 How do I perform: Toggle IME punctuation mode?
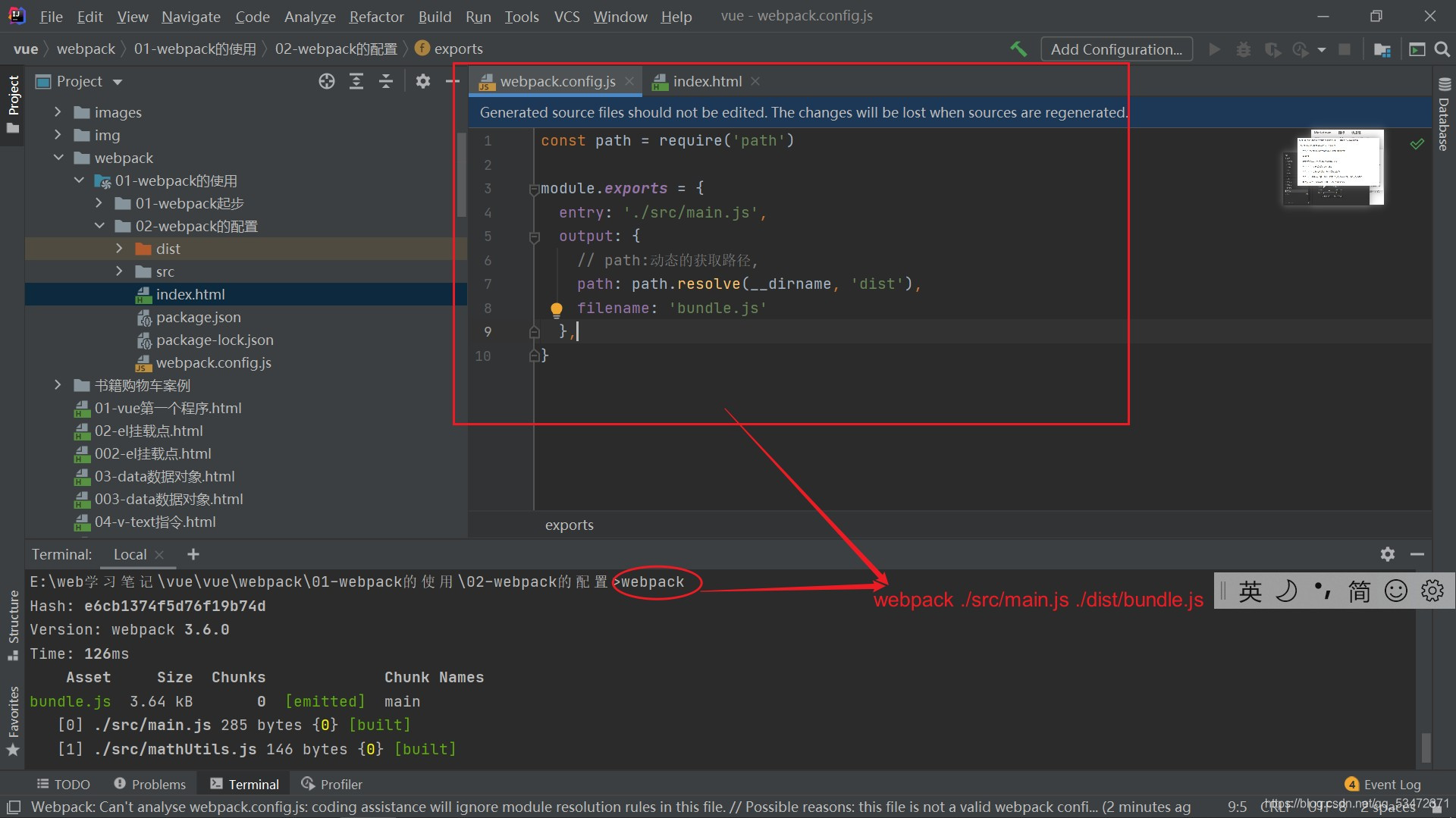click(x=1323, y=591)
